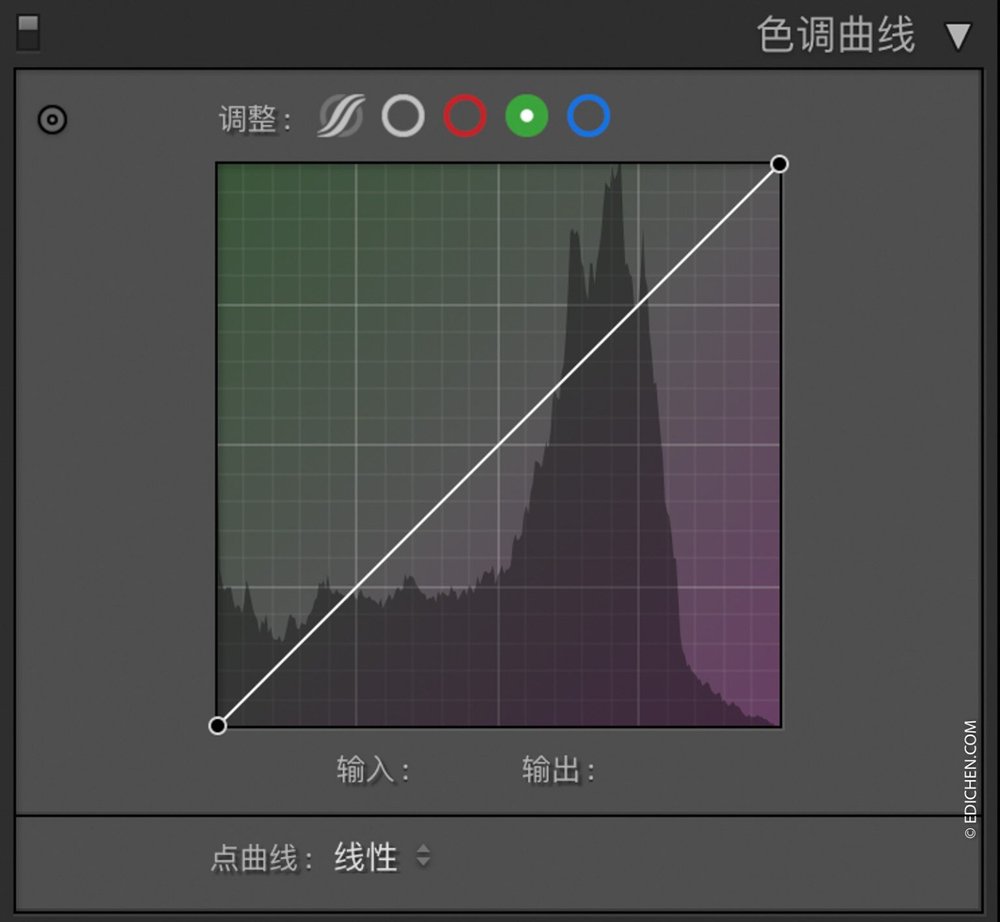This screenshot has height=922, width=1000.
Task: Click the top-right curve endpoint handle
Action: coord(779,163)
